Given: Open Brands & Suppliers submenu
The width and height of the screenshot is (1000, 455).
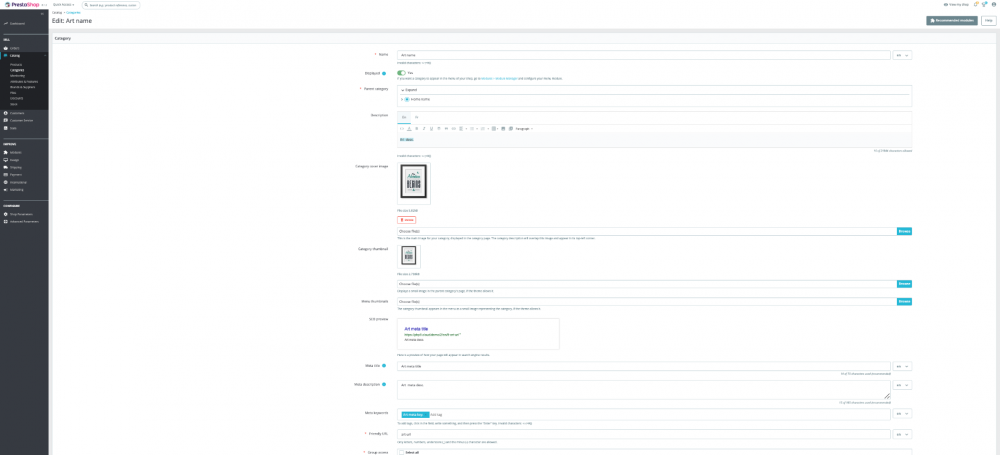Looking at the screenshot, I should coord(22,87).
